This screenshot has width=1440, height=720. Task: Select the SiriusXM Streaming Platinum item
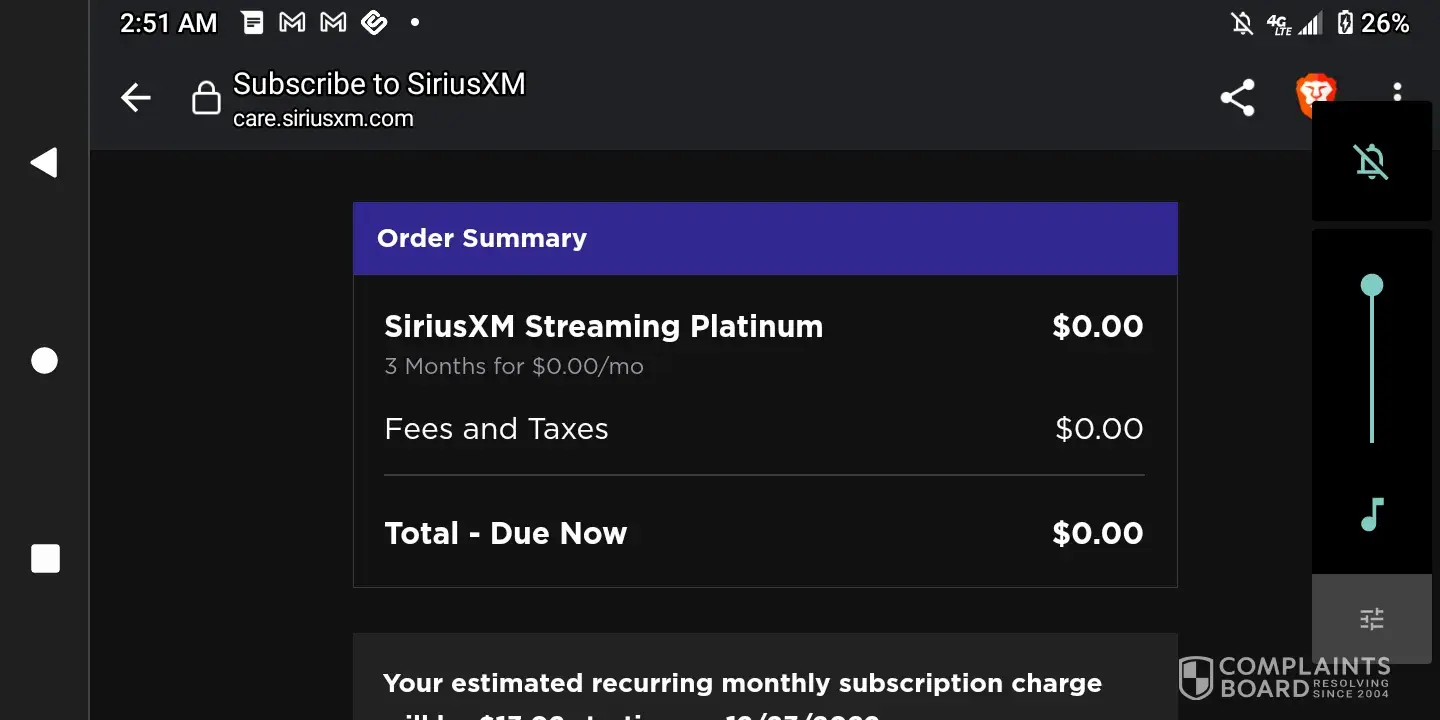603,327
